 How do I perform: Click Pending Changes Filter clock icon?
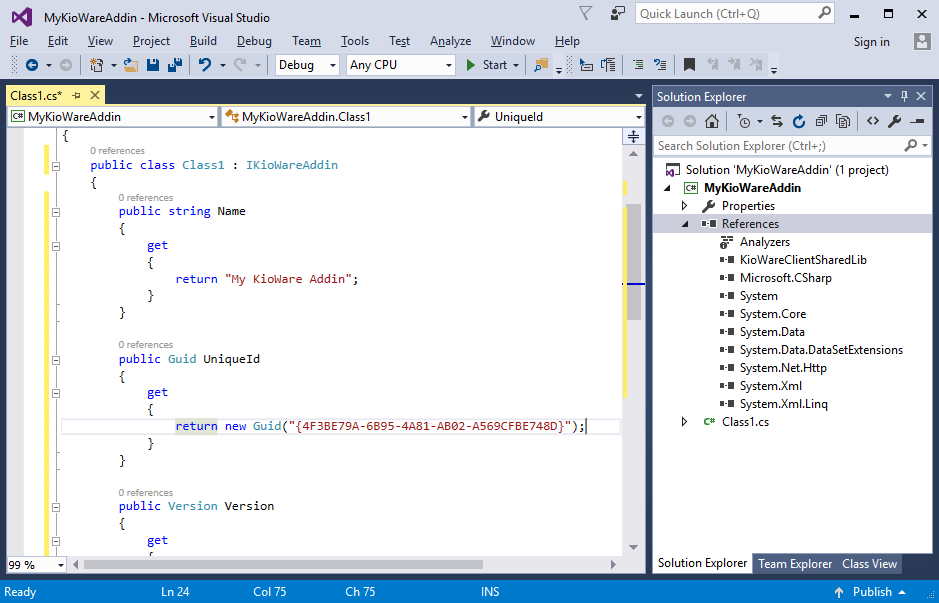pos(744,122)
